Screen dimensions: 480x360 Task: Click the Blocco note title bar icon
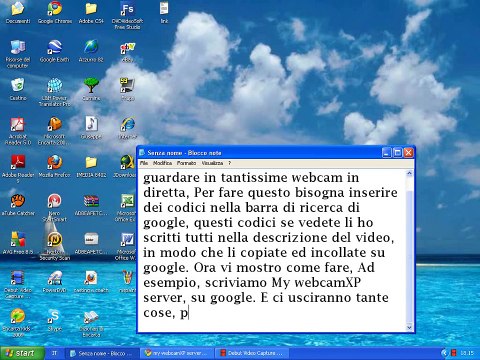(x=142, y=153)
